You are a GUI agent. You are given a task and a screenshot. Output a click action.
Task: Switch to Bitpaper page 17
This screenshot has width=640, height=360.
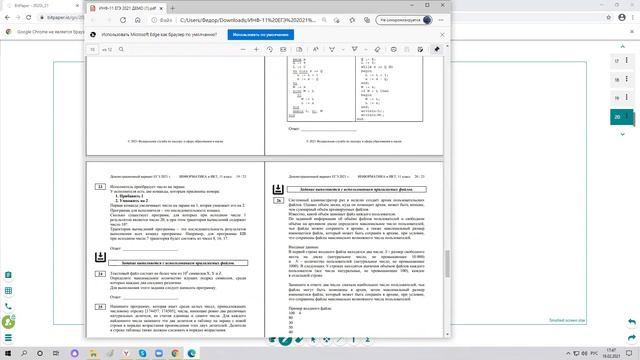(617, 61)
